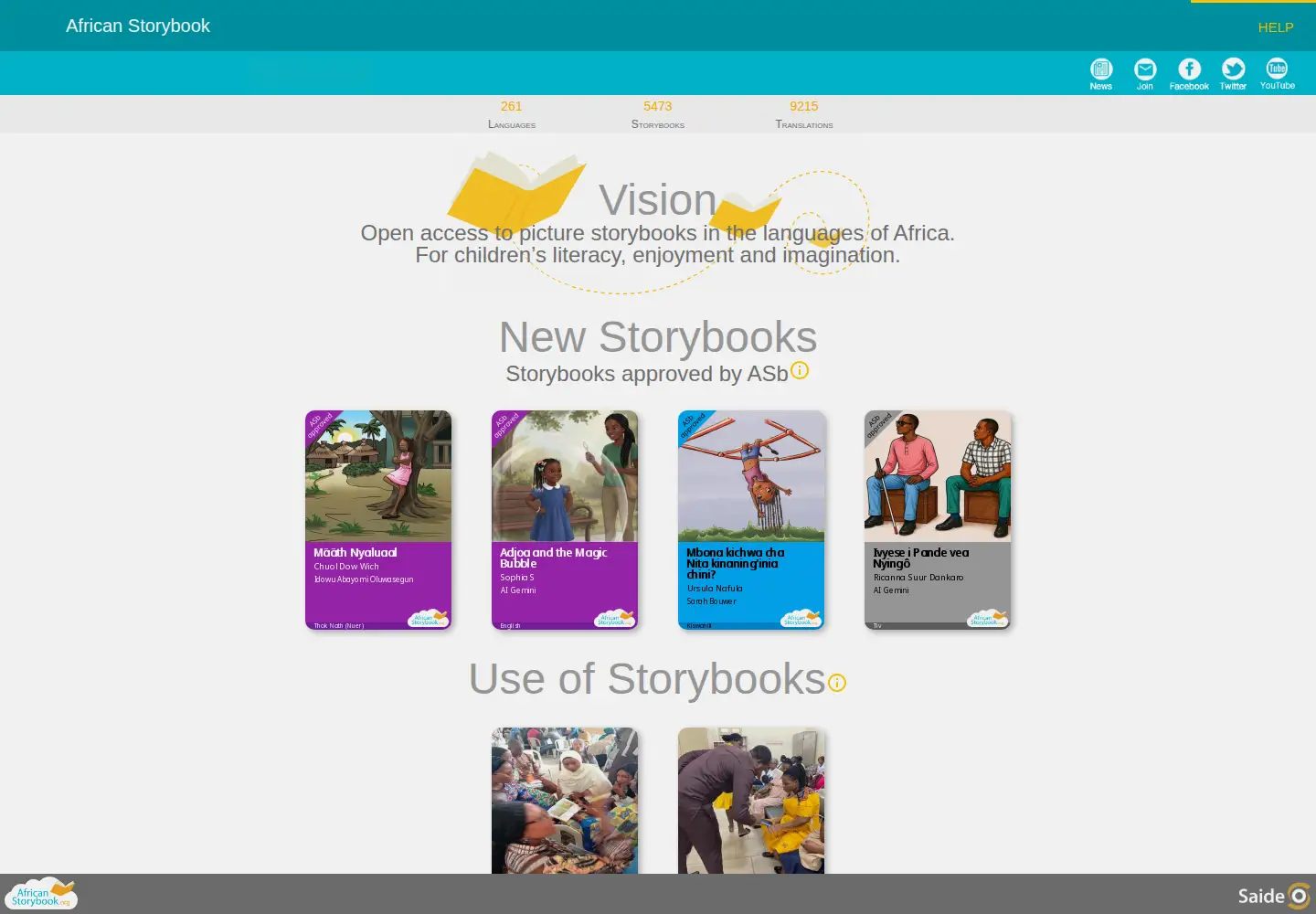Open the second Use of Storybooks photo
This screenshot has width=1316, height=914.
click(x=751, y=801)
